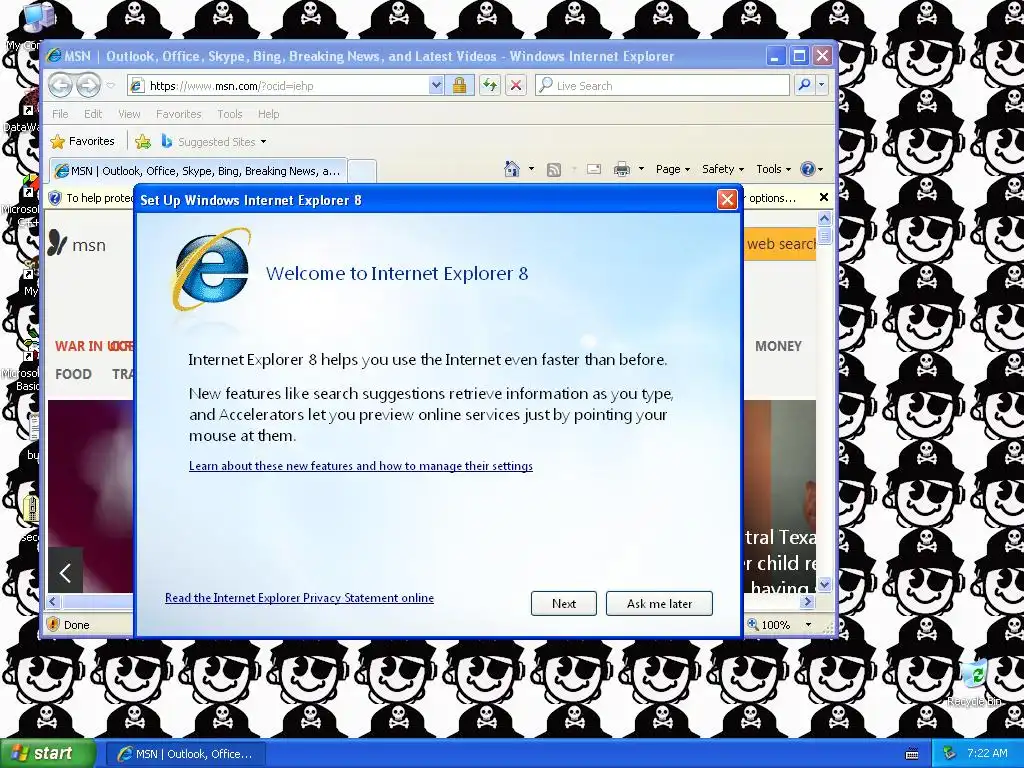Open Learn about these new features link
Screen dimensions: 1024x768
tap(360, 466)
